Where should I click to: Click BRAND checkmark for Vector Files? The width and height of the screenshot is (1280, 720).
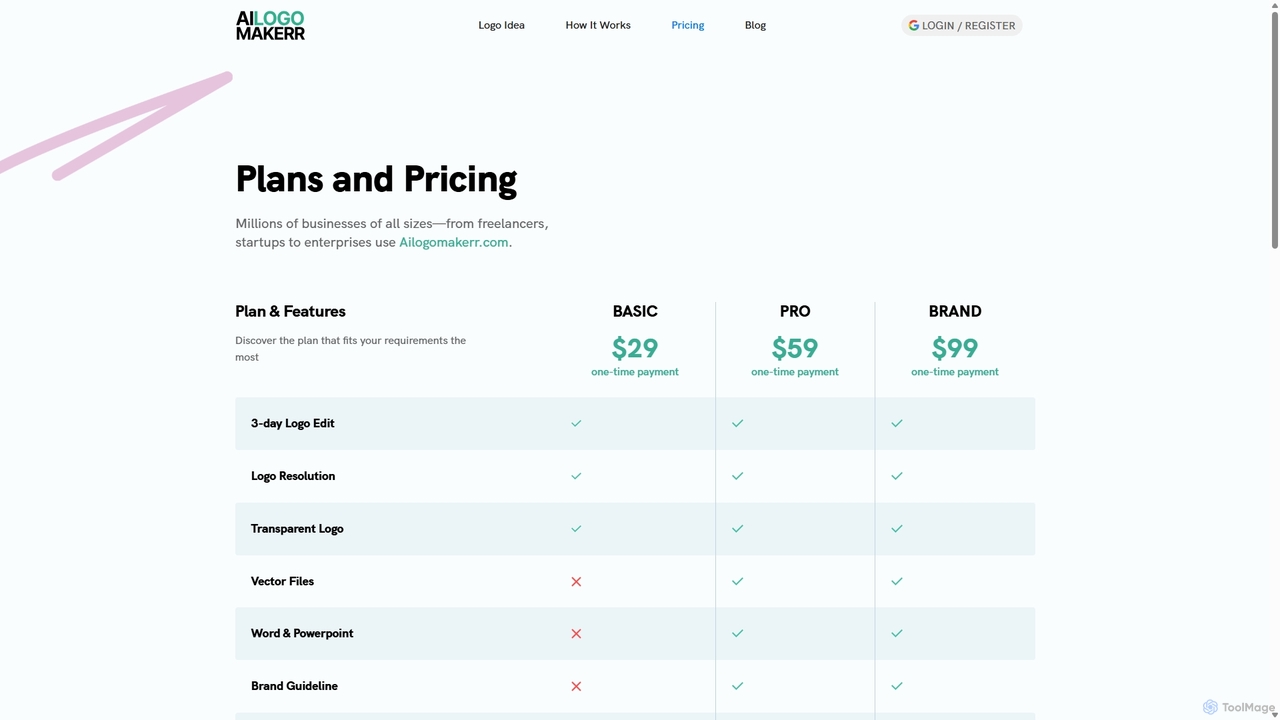tap(897, 581)
